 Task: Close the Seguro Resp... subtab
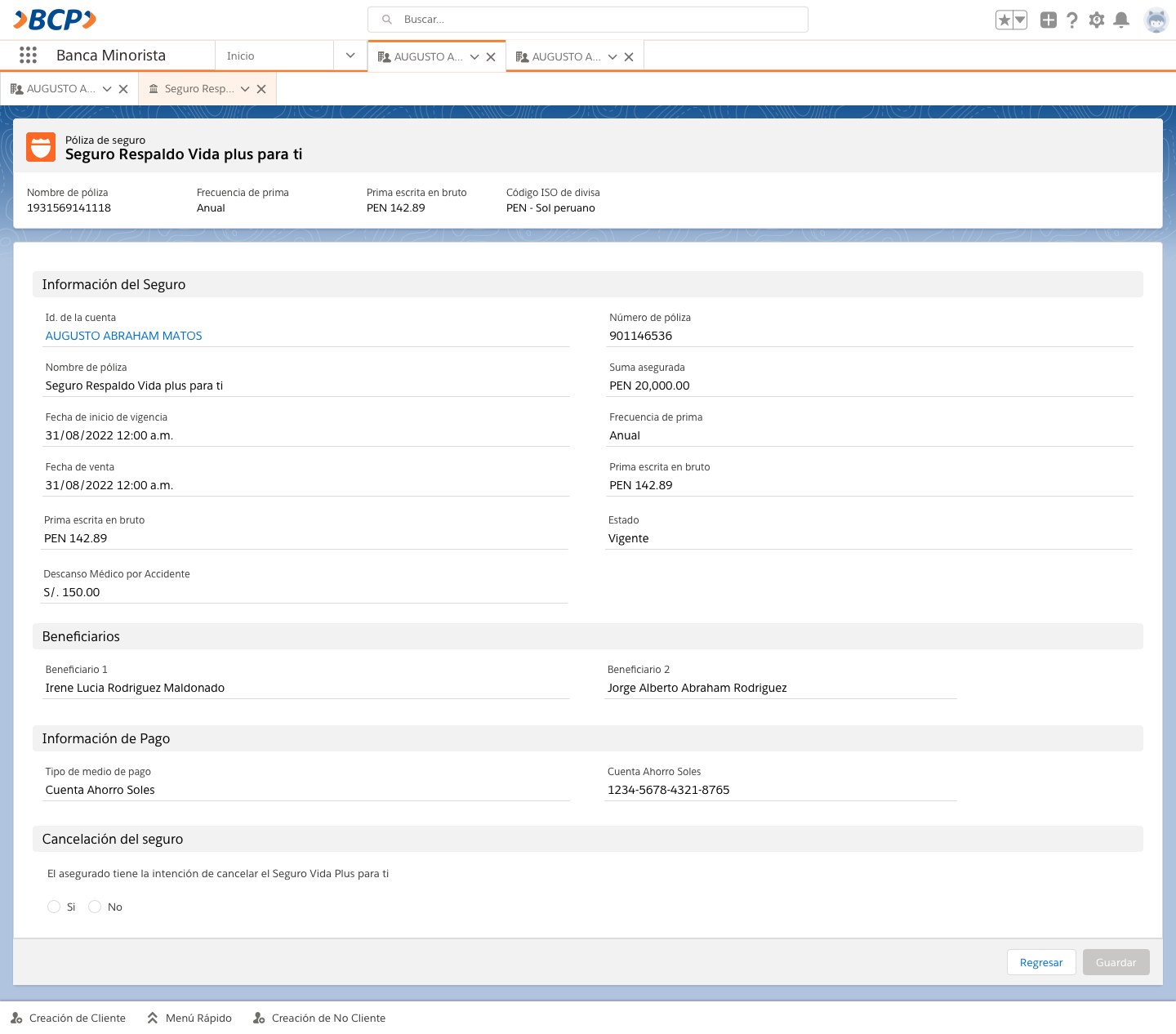[x=261, y=89]
